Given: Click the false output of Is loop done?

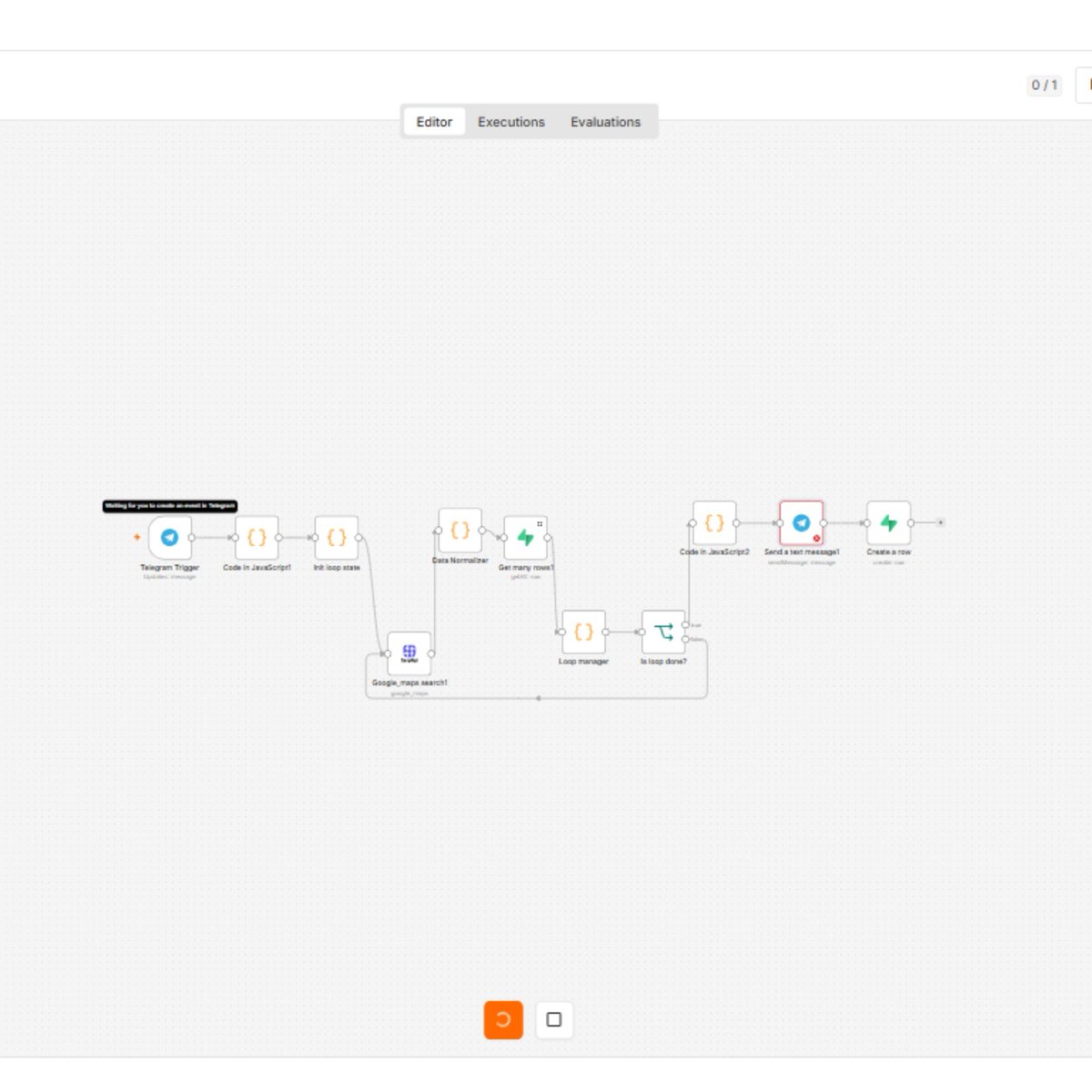Looking at the screenshot, I should 686,639.
